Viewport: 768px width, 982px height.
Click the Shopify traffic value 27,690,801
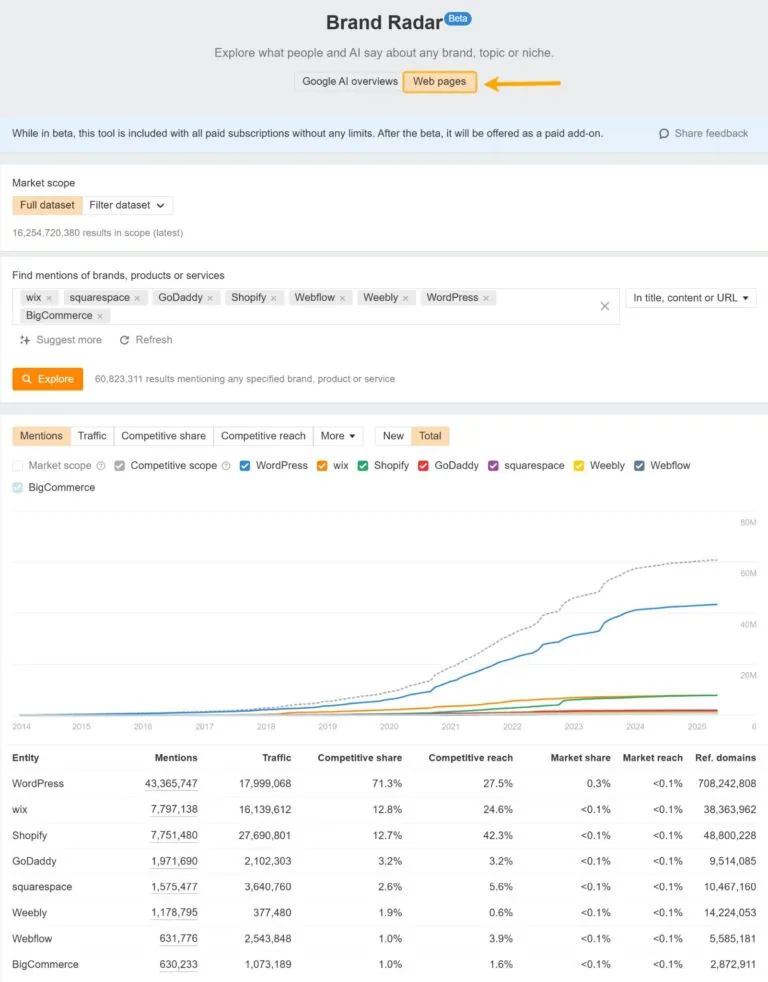(265, 835)
